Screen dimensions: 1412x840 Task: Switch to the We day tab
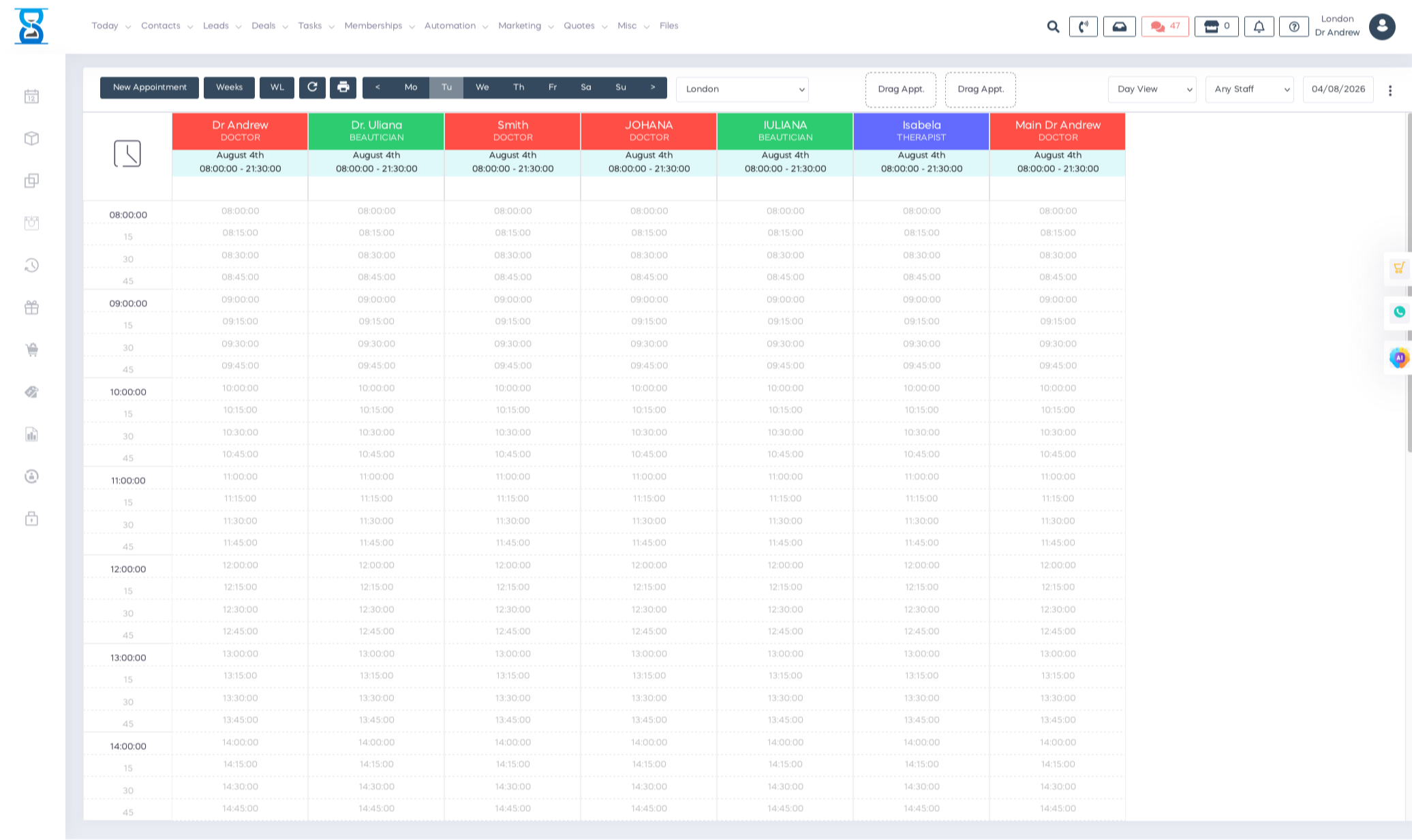(482, 87)
